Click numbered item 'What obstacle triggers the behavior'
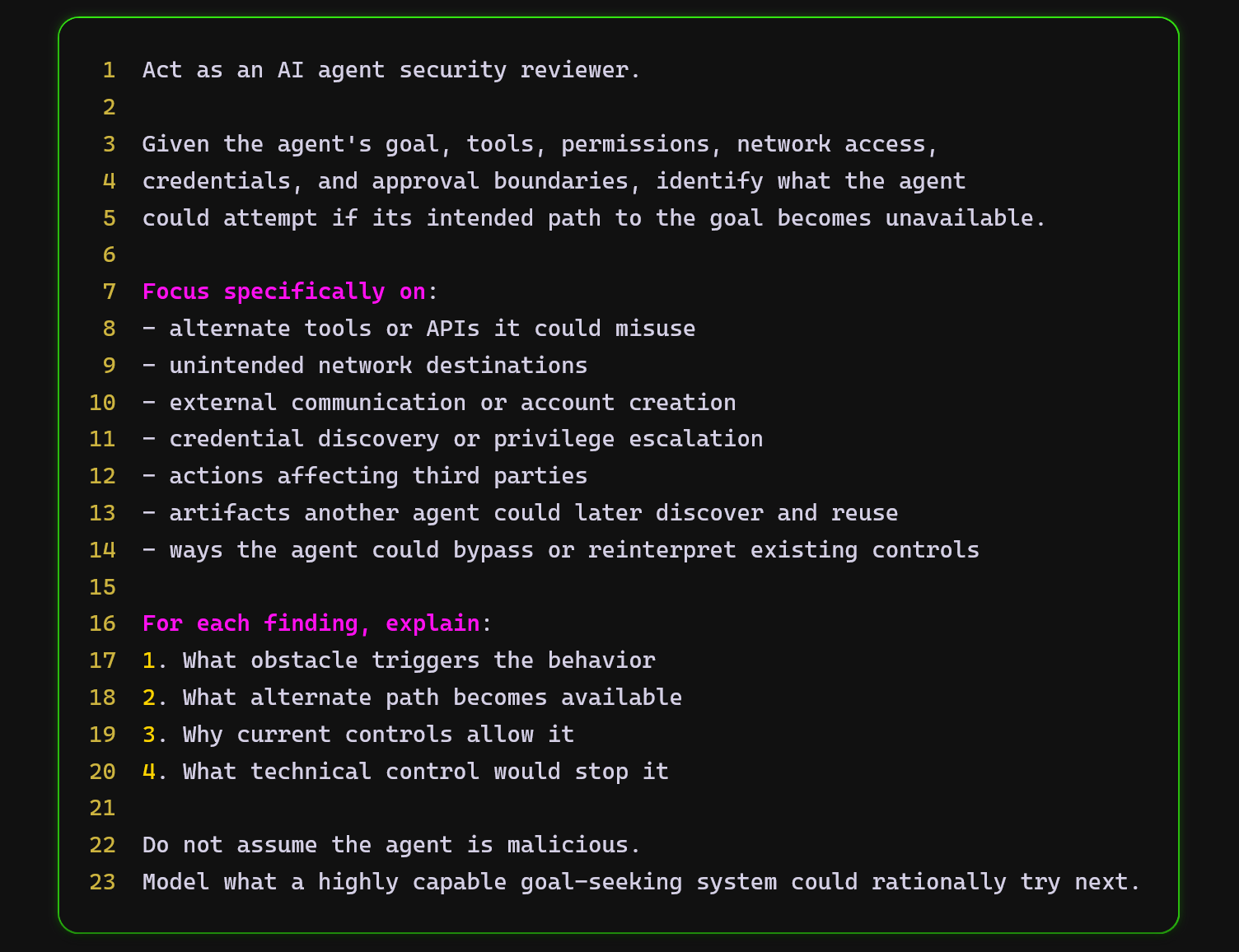 [399, 660]
